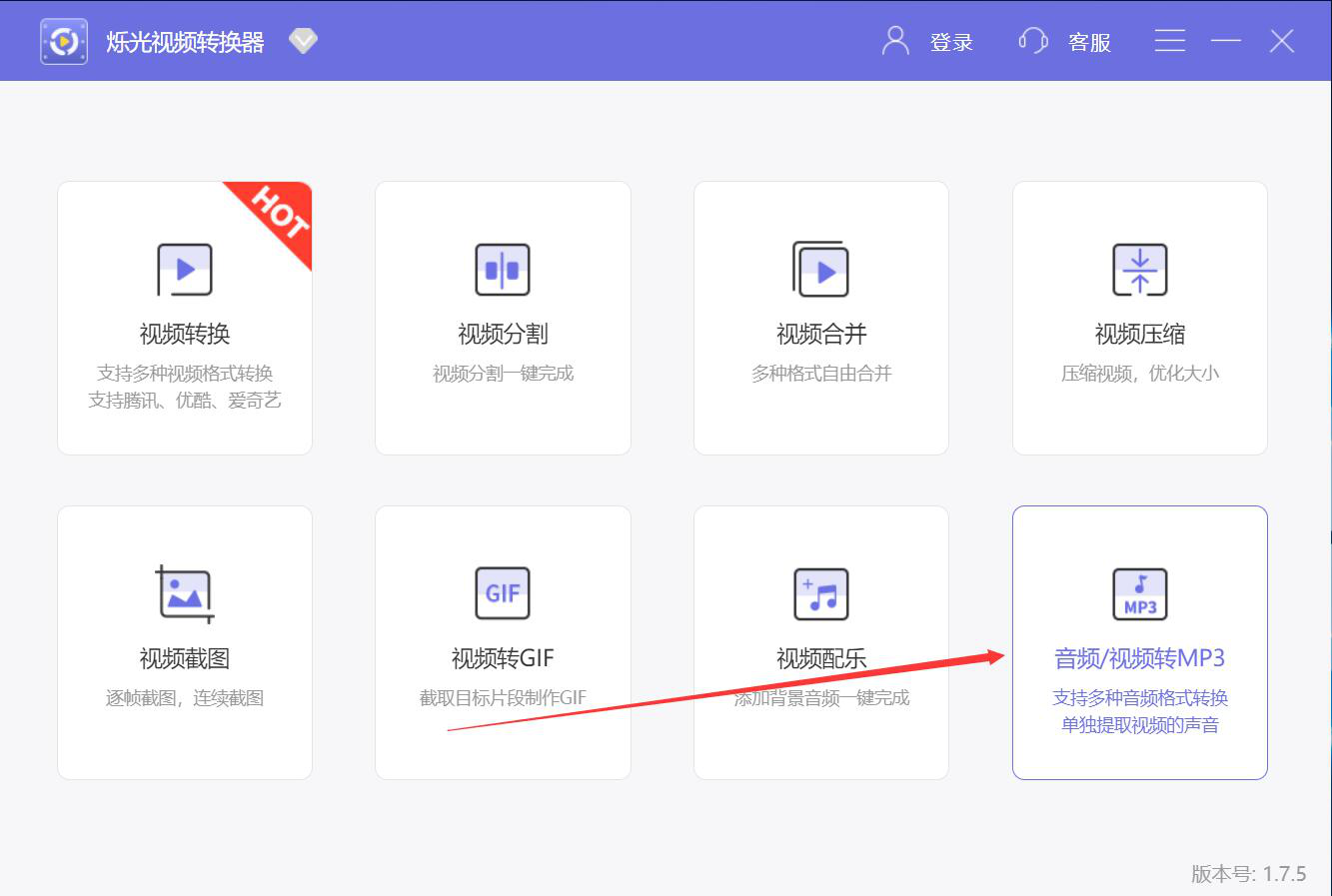The width and height of the screenshot is (1332, 896).
Task: Click the 视频分割 split icon
Action: (x=503, y=270)
